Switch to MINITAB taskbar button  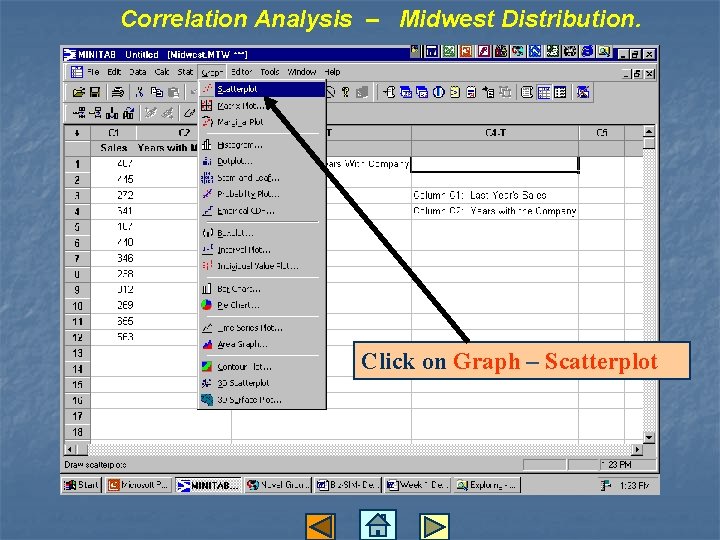(208, 485)
